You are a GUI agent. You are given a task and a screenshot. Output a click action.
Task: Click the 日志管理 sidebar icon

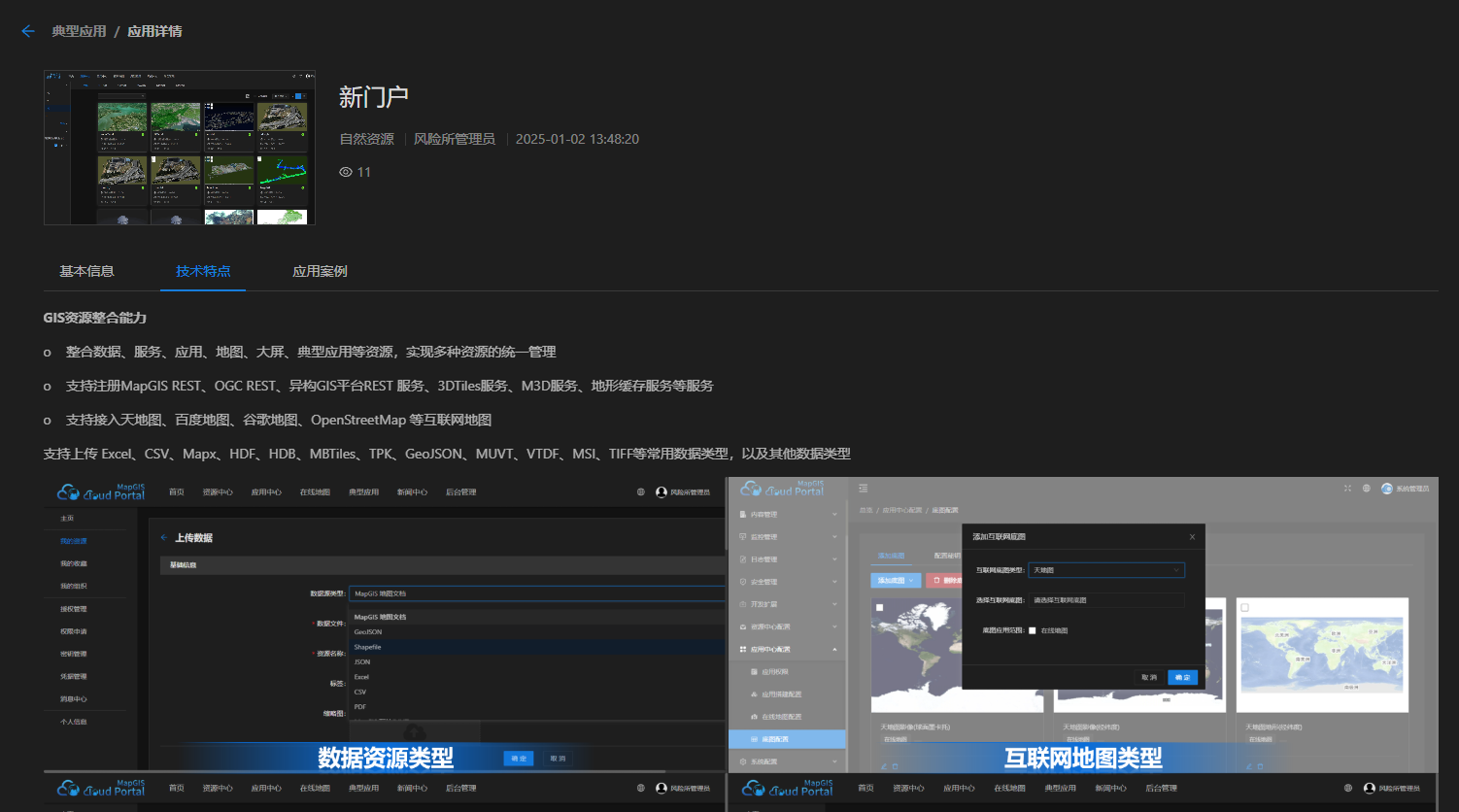[x=743, y=559]
